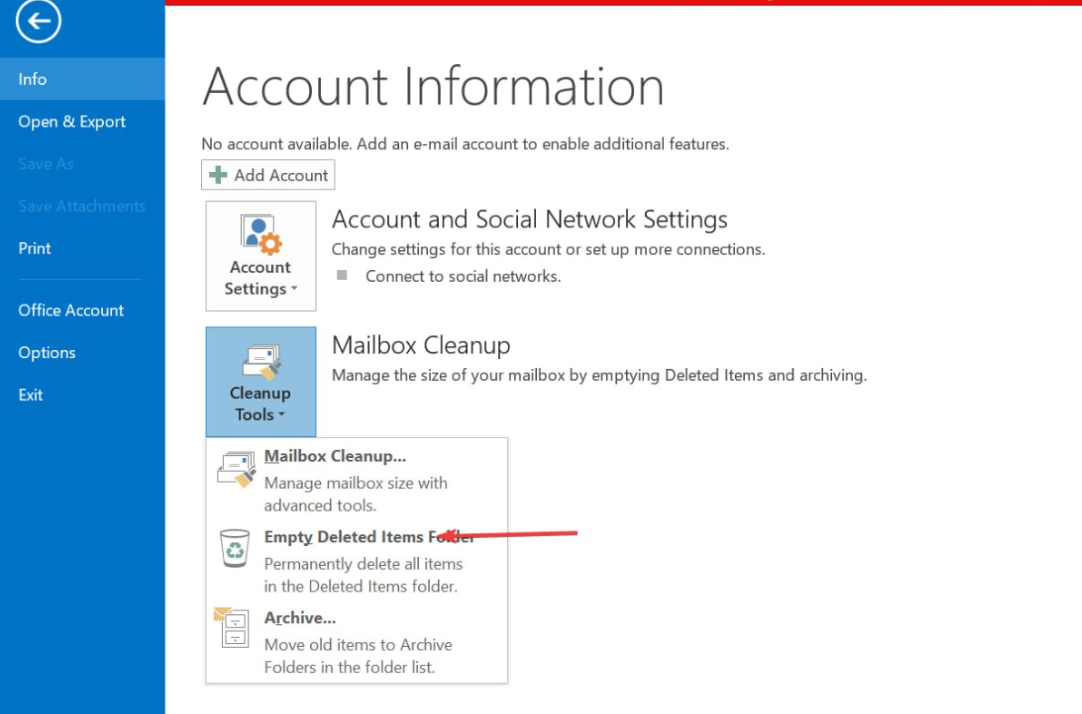The width and height of the screenshot is (1082, 714).
Task: Click the green plus Add Account icon
Action: [218, 175]
